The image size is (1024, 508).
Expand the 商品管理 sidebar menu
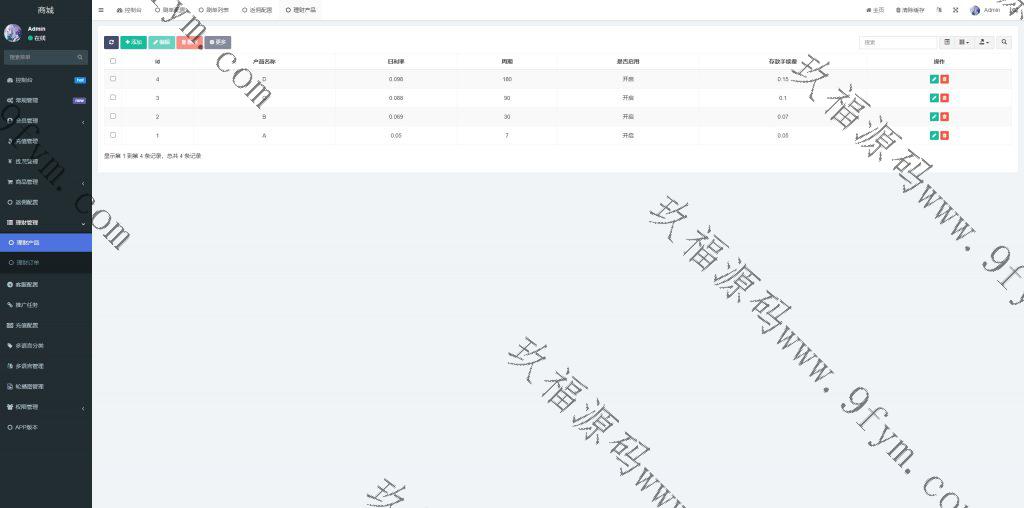pyautogui.click(x=45, y=182)
